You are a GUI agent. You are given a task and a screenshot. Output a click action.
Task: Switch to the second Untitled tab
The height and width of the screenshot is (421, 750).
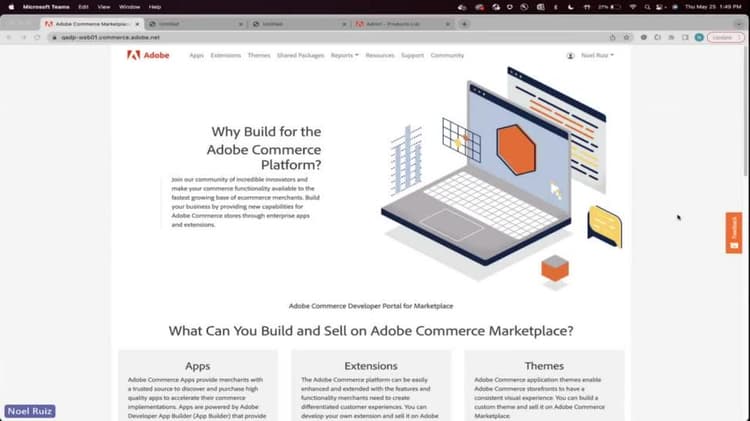click(x=299, y=24)
